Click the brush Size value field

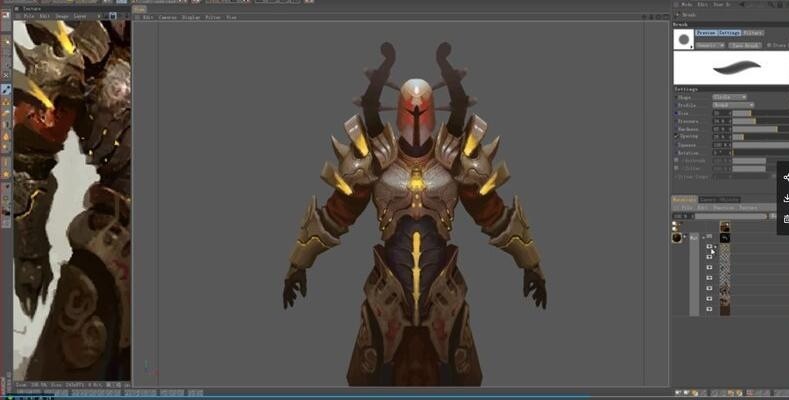(721, 113)
